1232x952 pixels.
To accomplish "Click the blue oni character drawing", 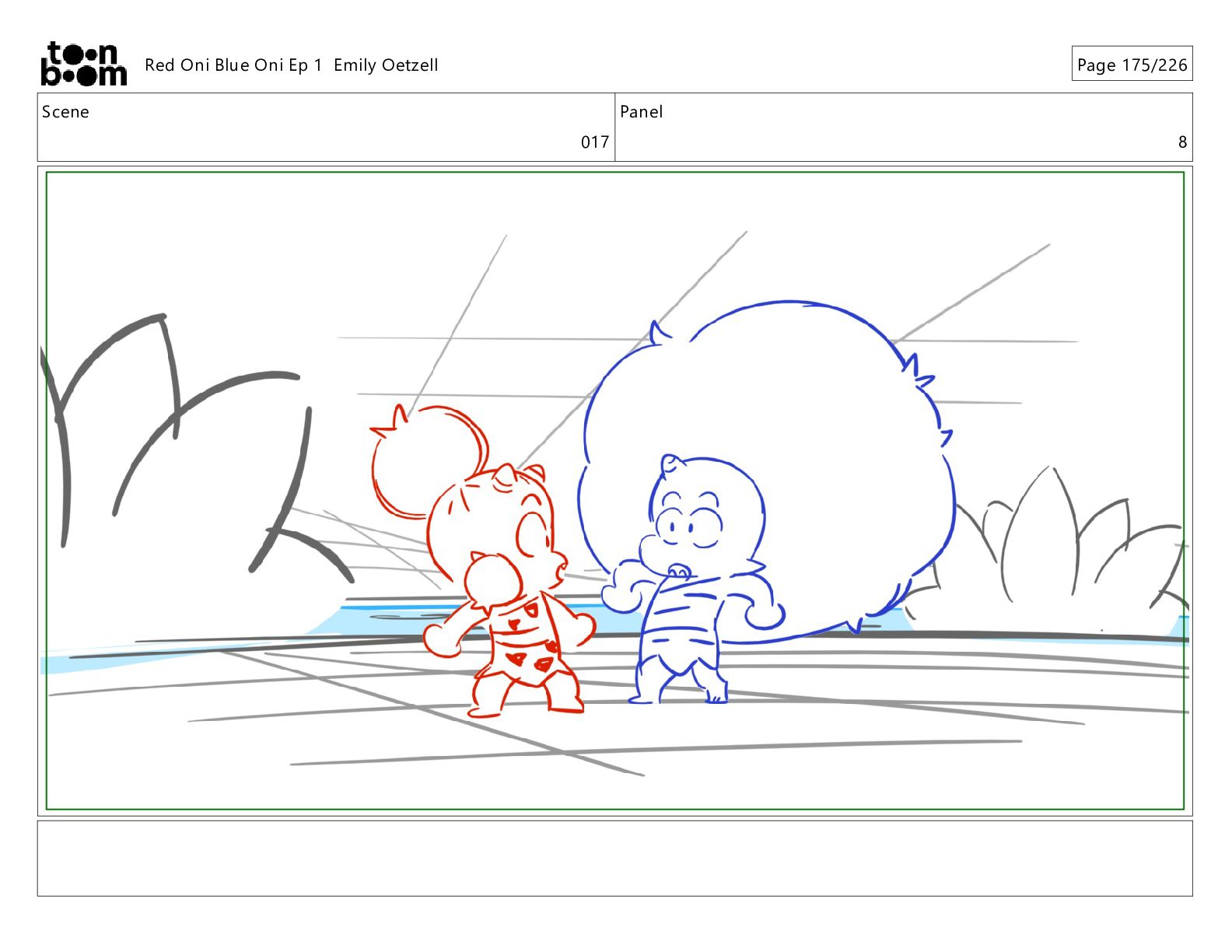I will pyautogui.click(x=766, y=502).
